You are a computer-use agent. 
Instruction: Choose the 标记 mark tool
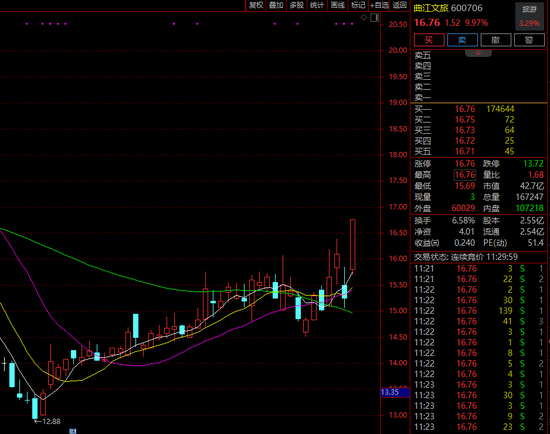[358, 5]
